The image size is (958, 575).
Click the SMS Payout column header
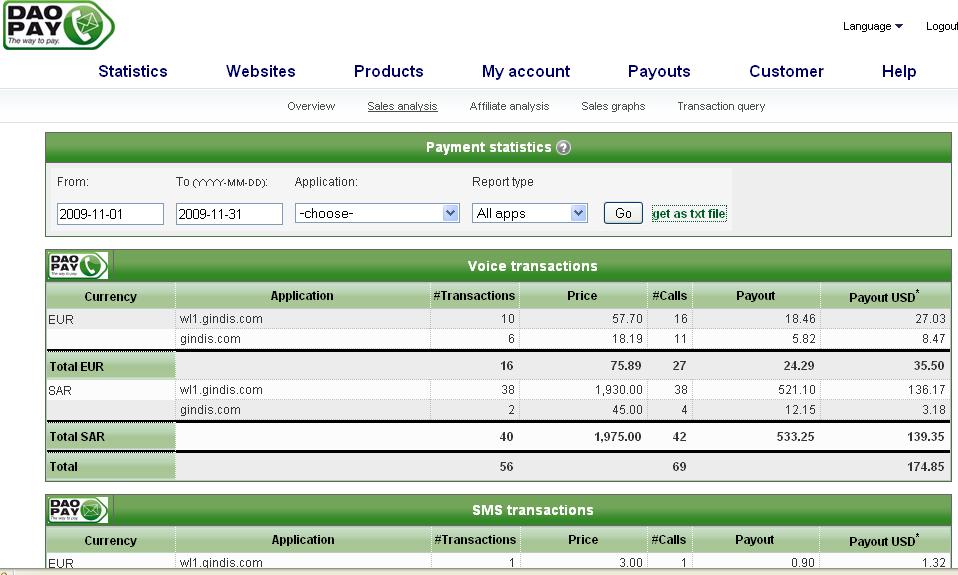click(x=755, y=540)
